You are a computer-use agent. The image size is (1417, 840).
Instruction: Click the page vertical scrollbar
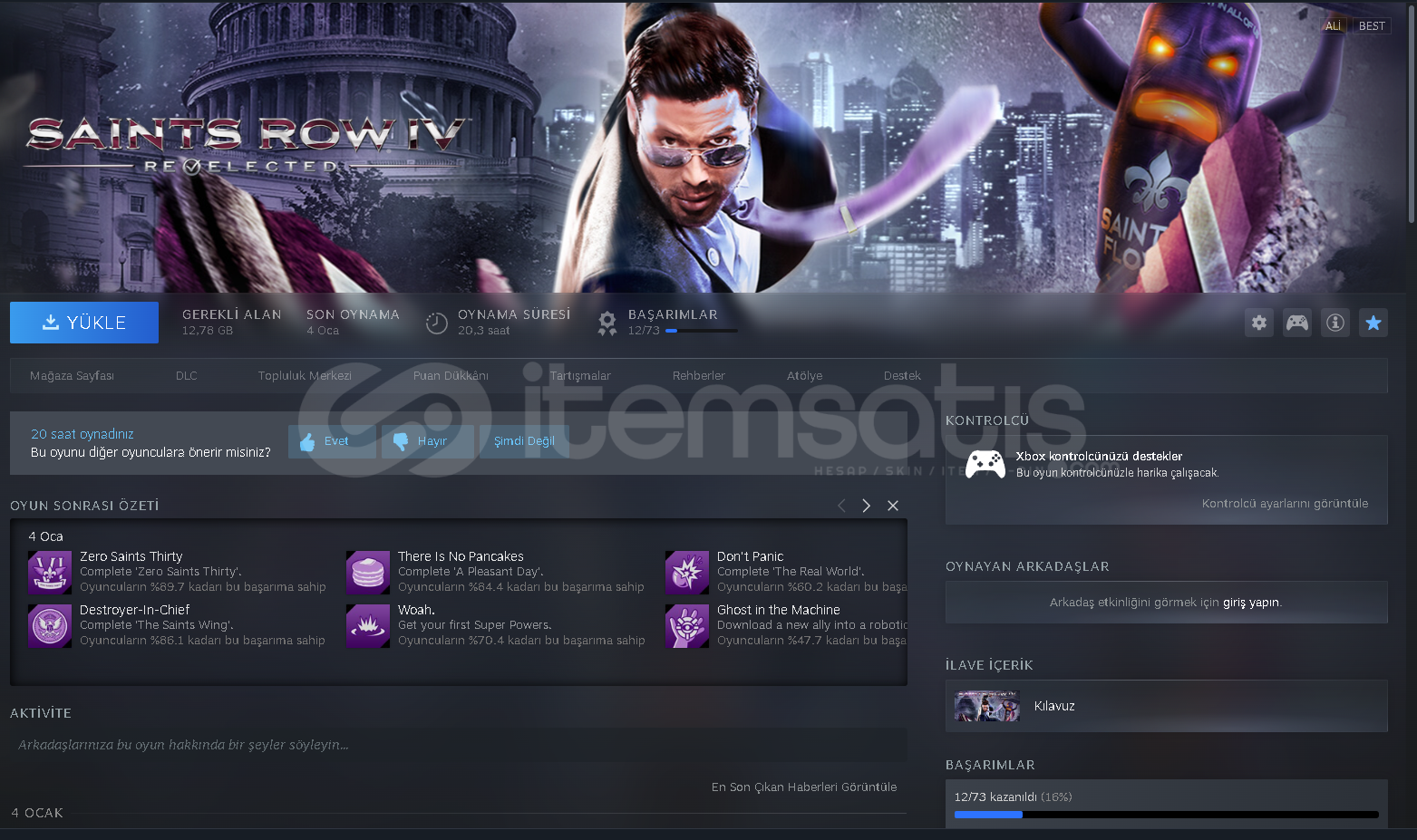(x=1412, y=113)
